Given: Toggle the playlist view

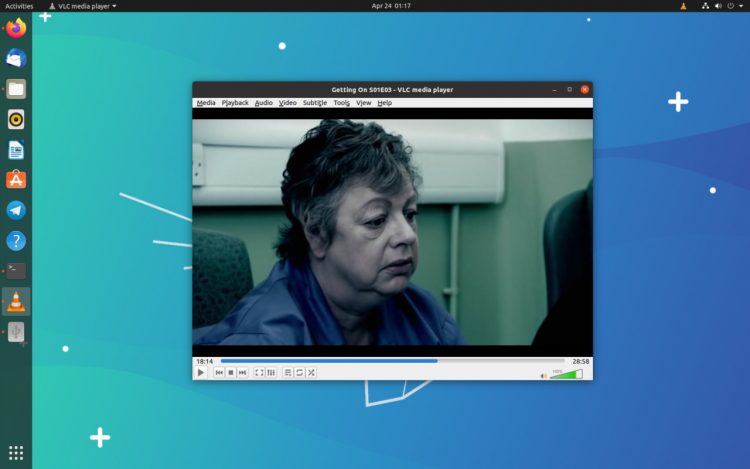Looking at the screenshot, I should pos(287,372).
